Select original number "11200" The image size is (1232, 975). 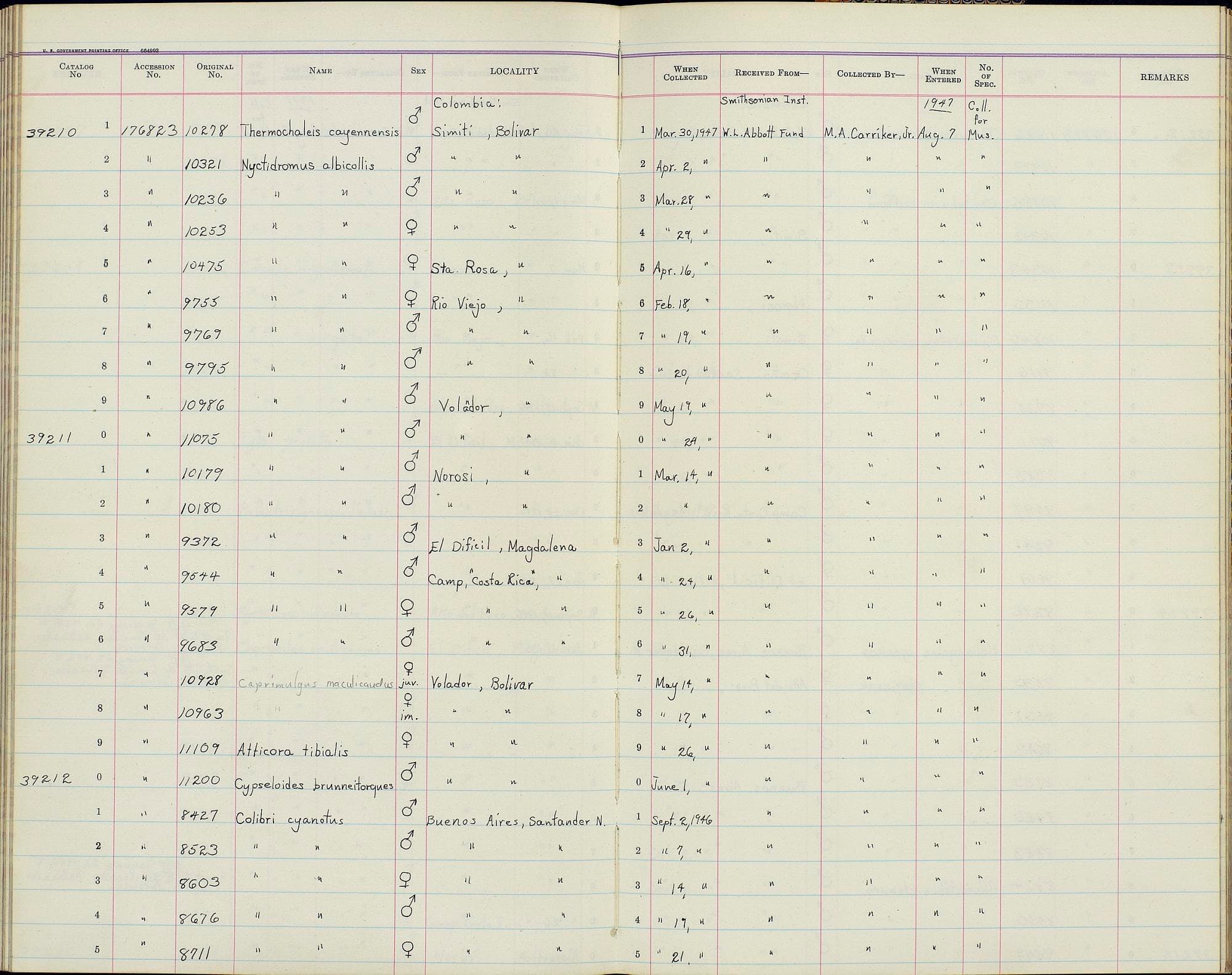tap(200, 780)
